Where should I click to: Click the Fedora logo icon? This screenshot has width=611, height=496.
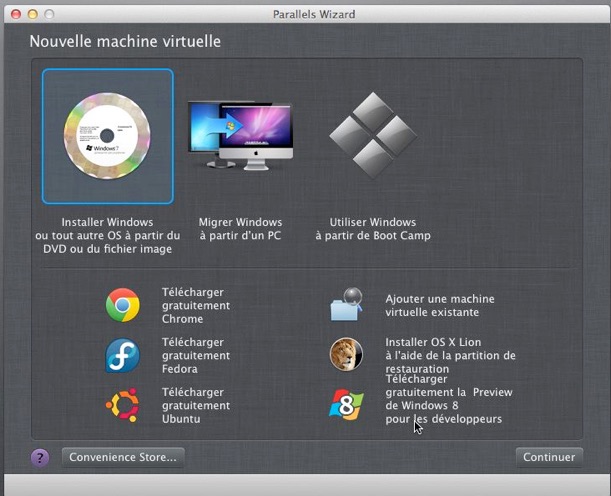click(x=123, y=355)
